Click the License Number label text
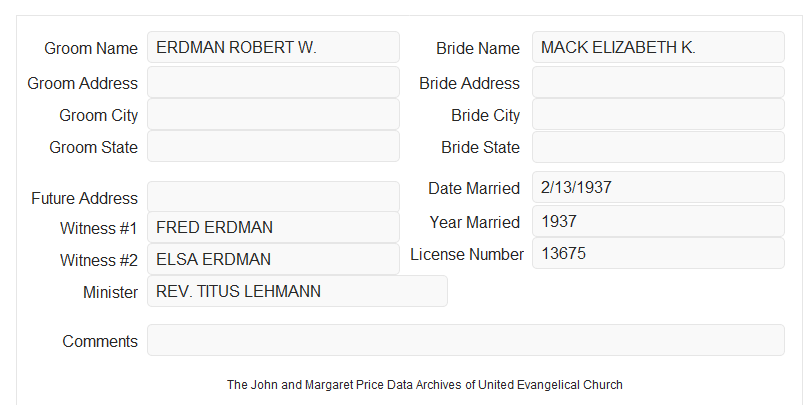This screenshot has height=405, width=805. tap(467, 254)
